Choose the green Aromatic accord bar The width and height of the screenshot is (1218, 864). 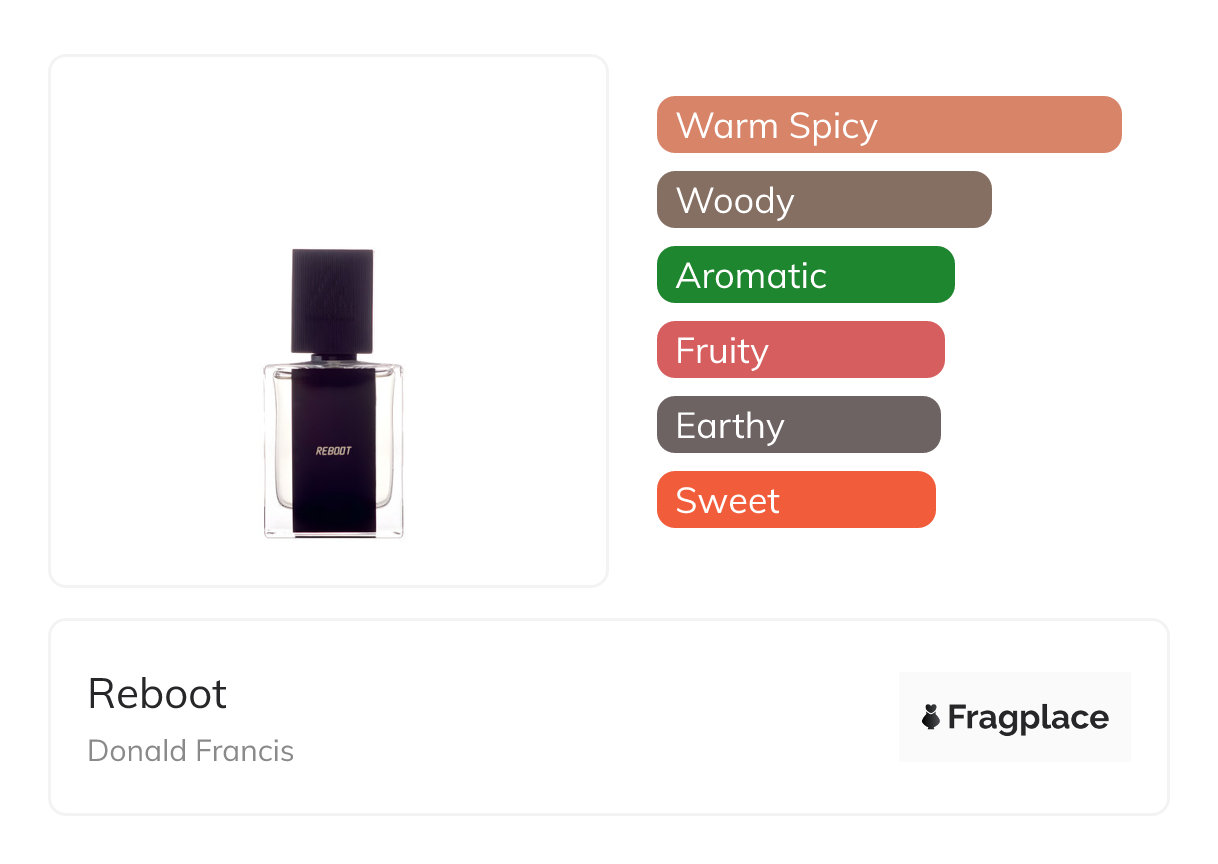click(x=805, y=275)
